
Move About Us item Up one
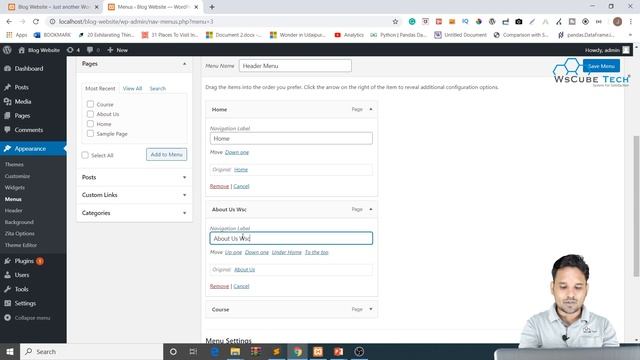(233, 252)
